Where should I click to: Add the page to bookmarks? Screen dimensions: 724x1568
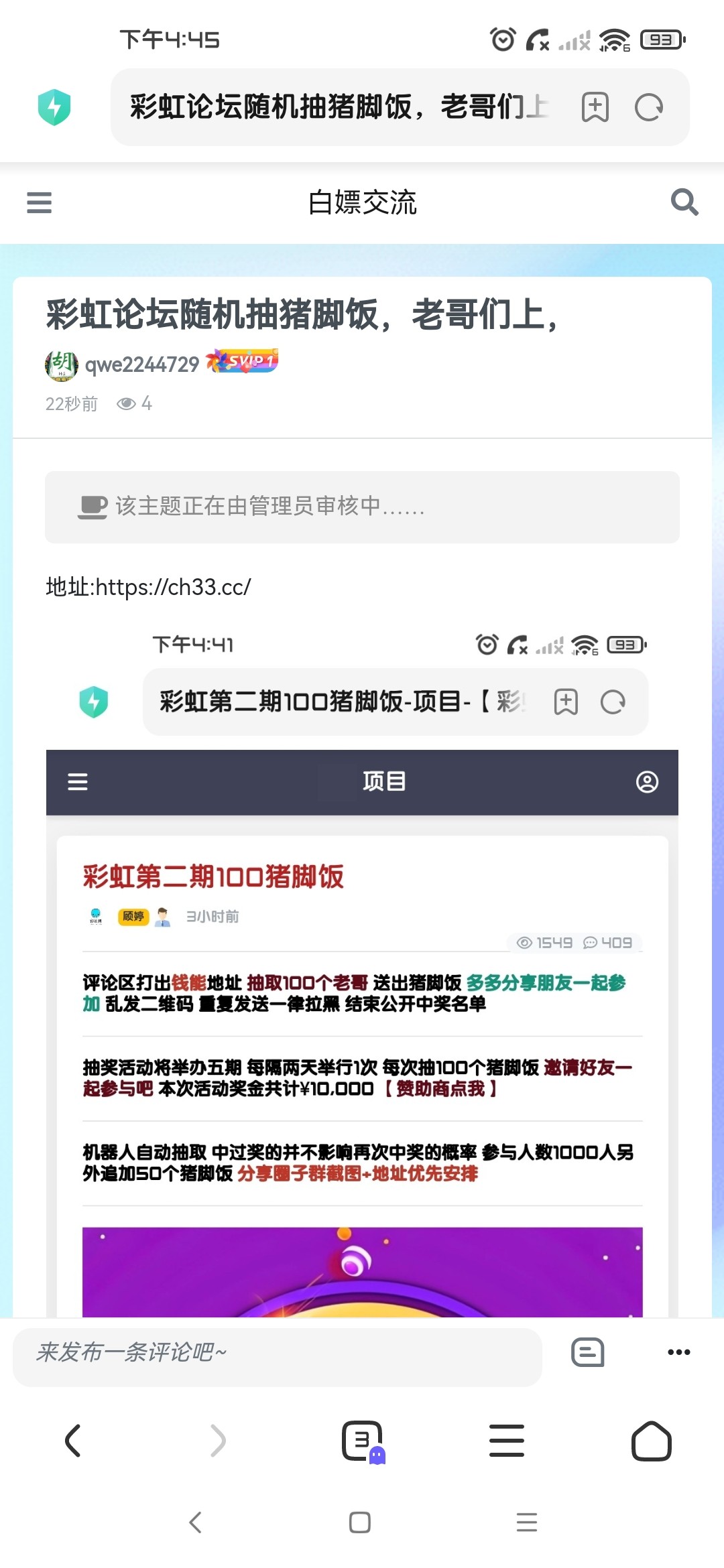point(595,107)
